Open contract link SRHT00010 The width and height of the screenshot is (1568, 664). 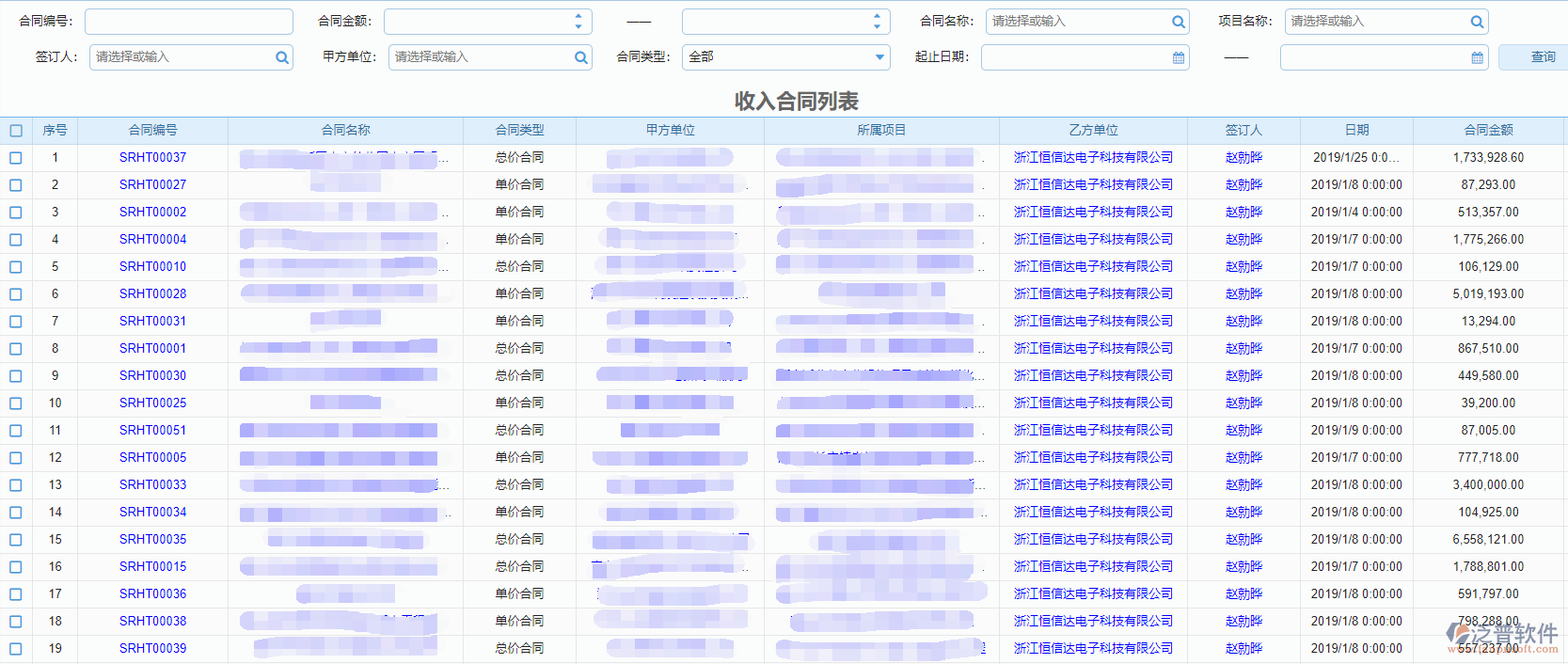tap(152, 267)
